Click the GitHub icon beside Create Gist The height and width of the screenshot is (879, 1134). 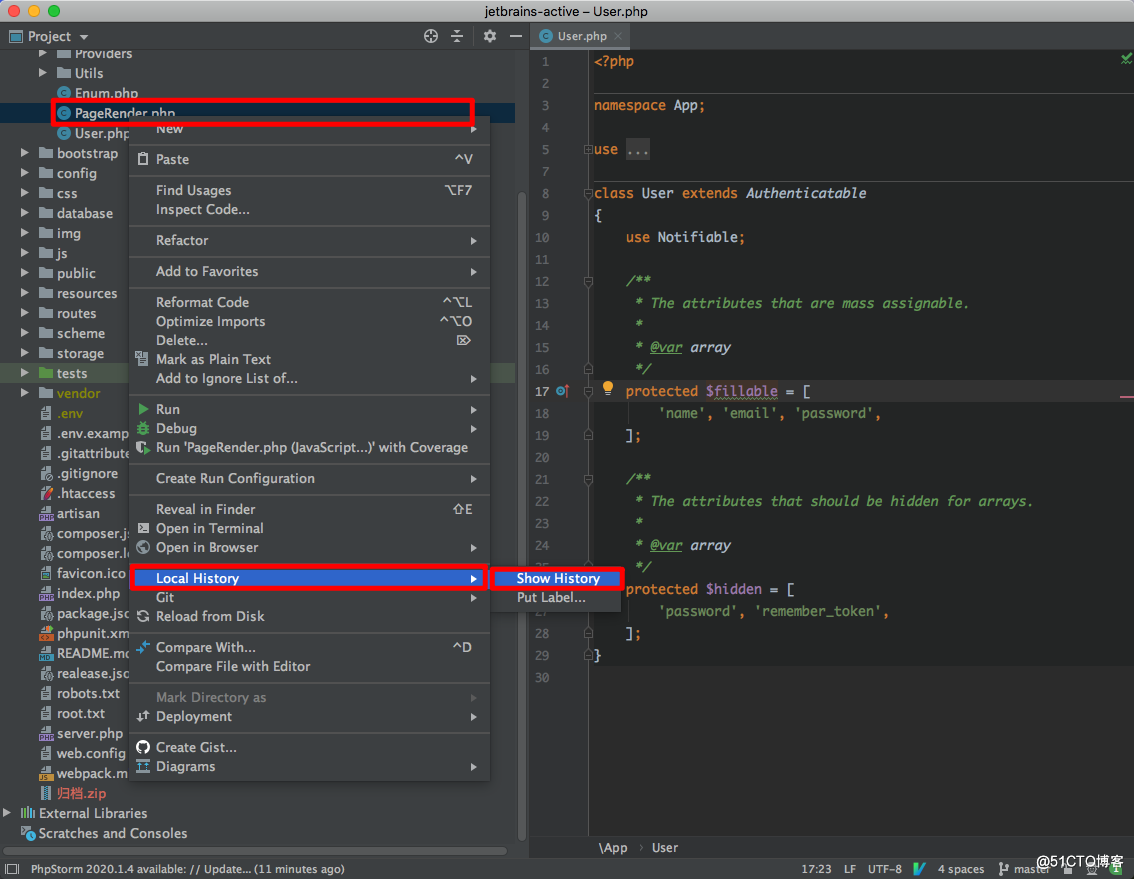pos(143,747)
